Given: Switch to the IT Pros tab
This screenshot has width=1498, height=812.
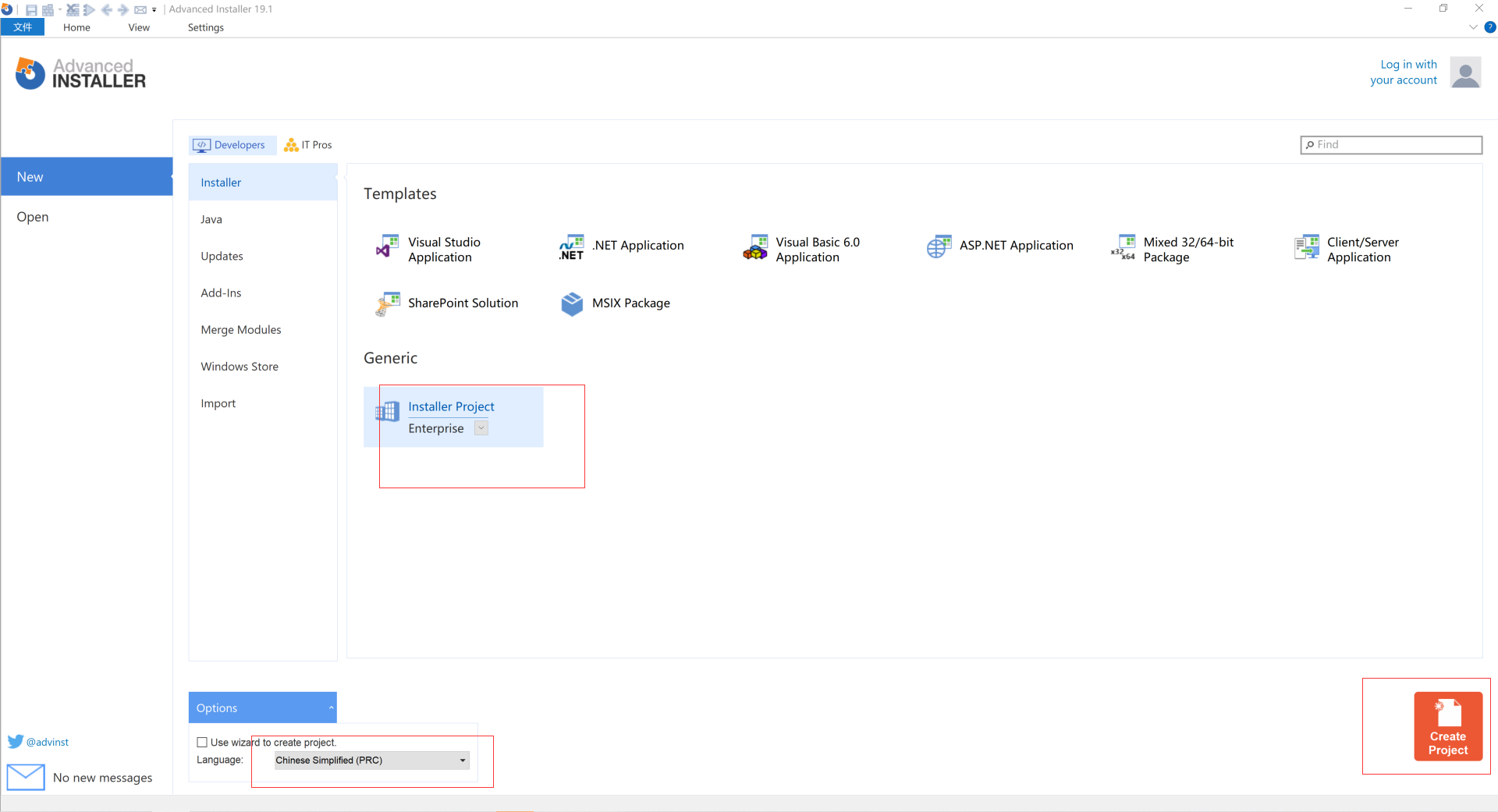Looking at the screenshot, I should (308, 145).
